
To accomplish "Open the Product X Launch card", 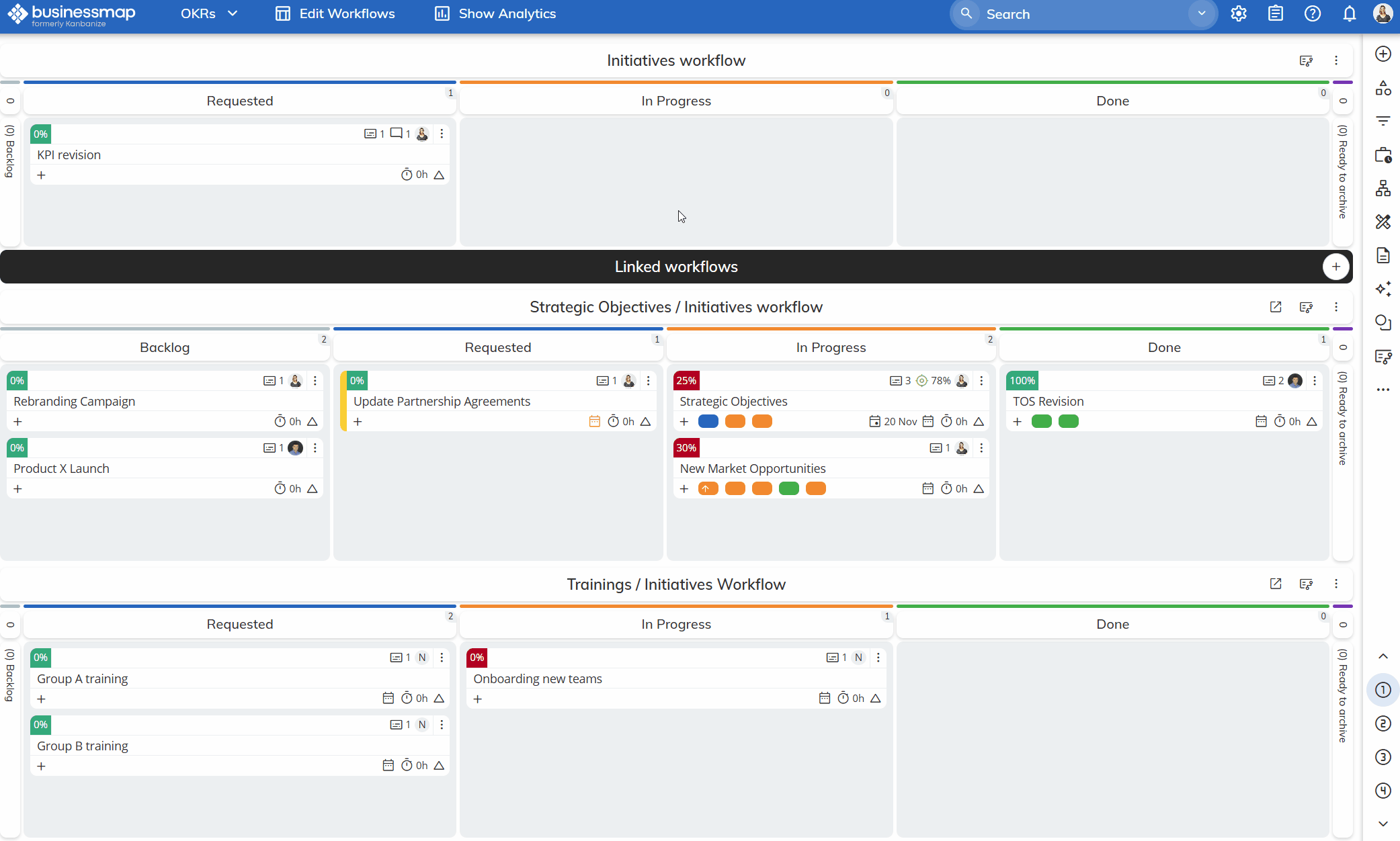I will click(165, 468).
